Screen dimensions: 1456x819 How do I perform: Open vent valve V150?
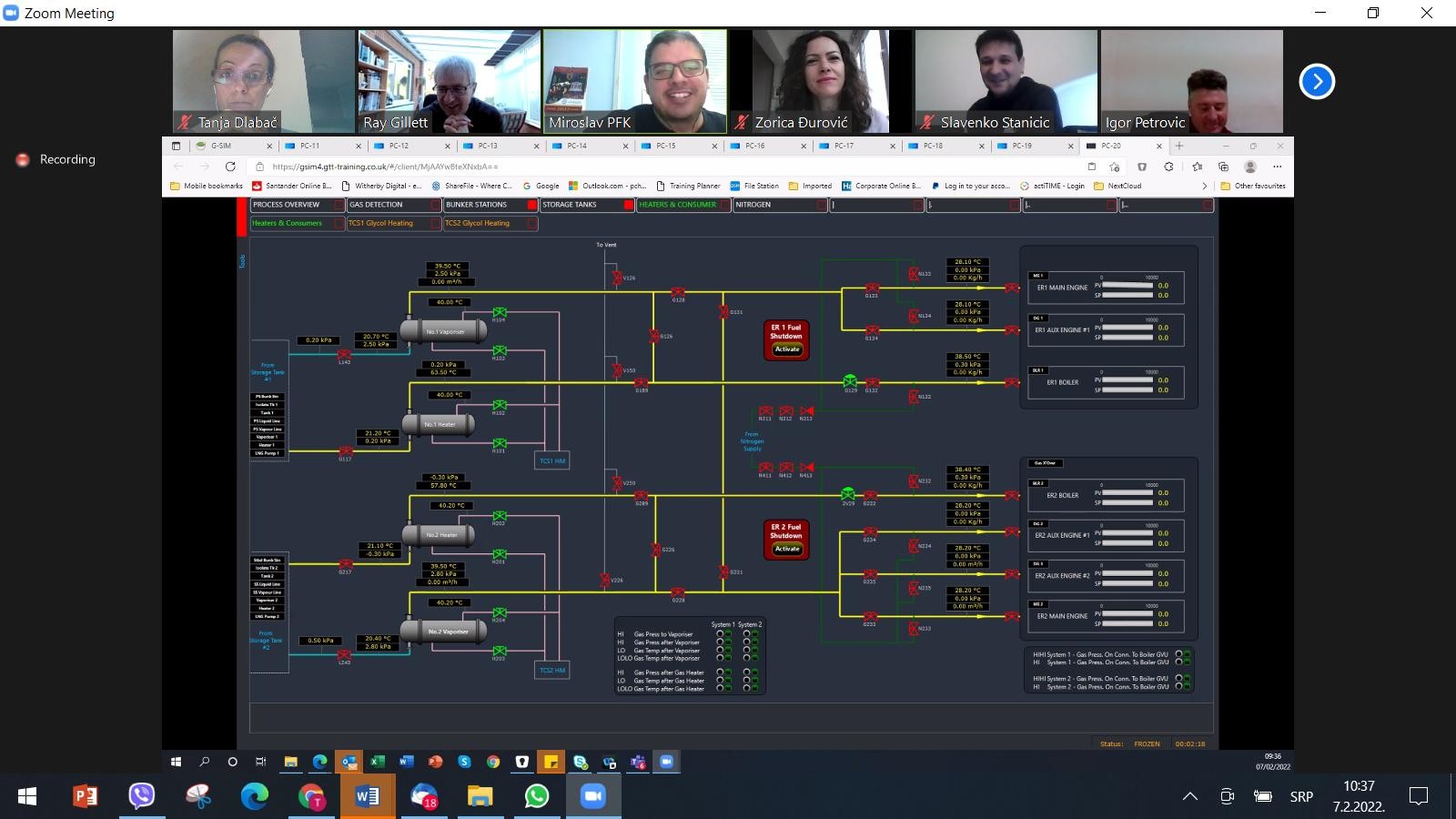(618, 370)
